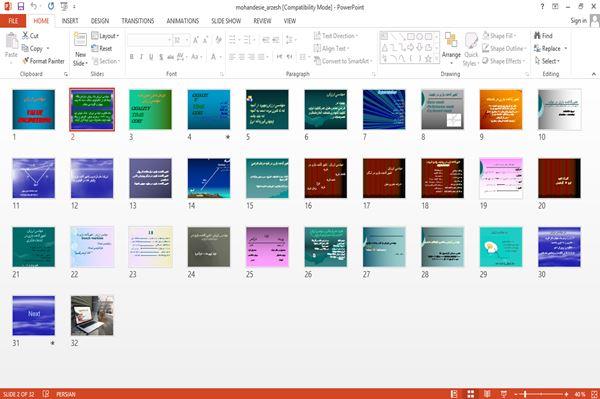Open the Arrange tool in Drawing group
The width and height of the screenshot is (600, 399).
coord(451,47)
